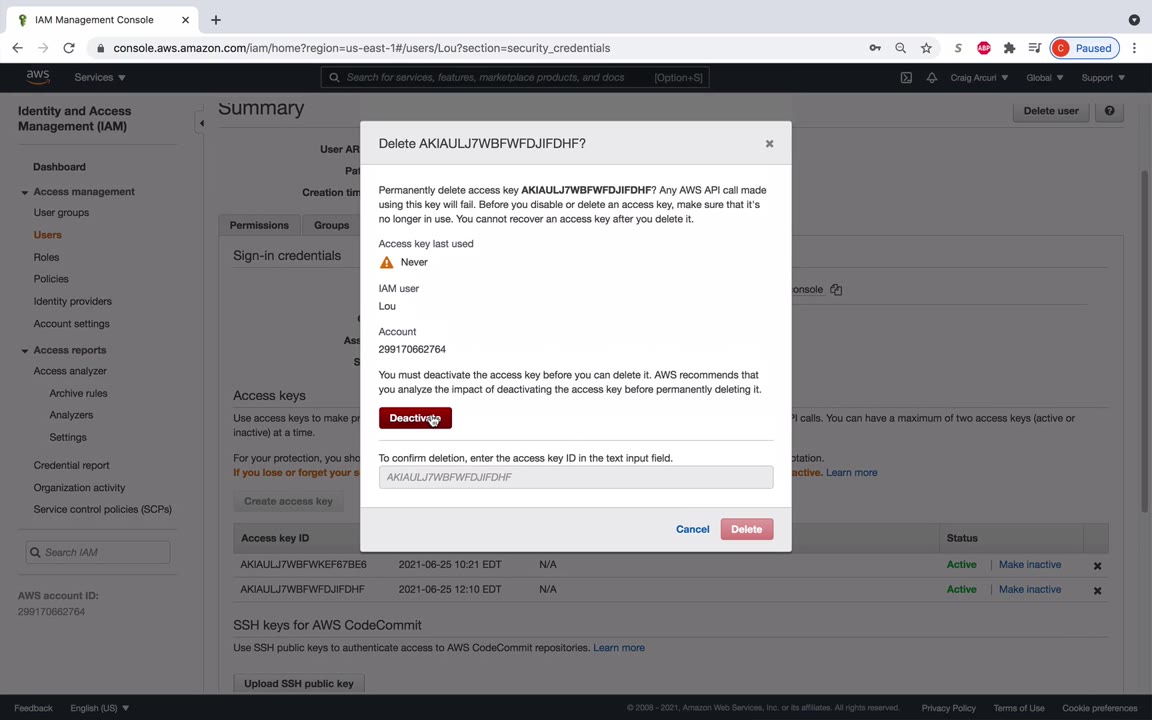Open Privacy Policy footer link

(948, 708)
